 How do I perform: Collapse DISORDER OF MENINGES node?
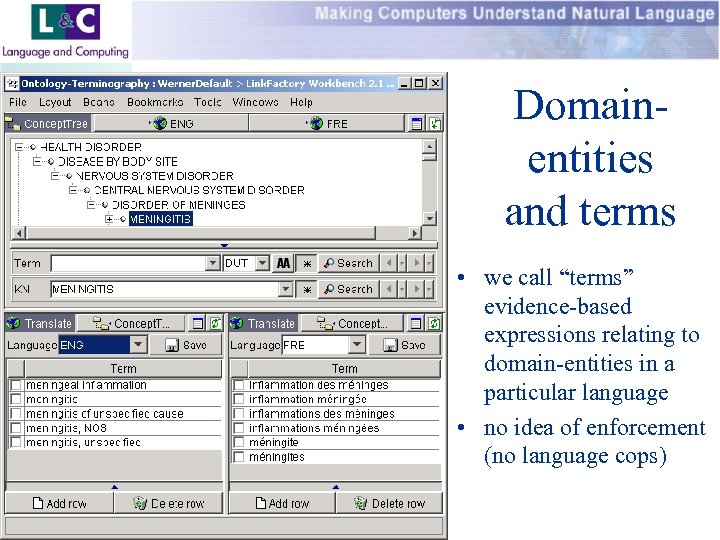(91, 204)
